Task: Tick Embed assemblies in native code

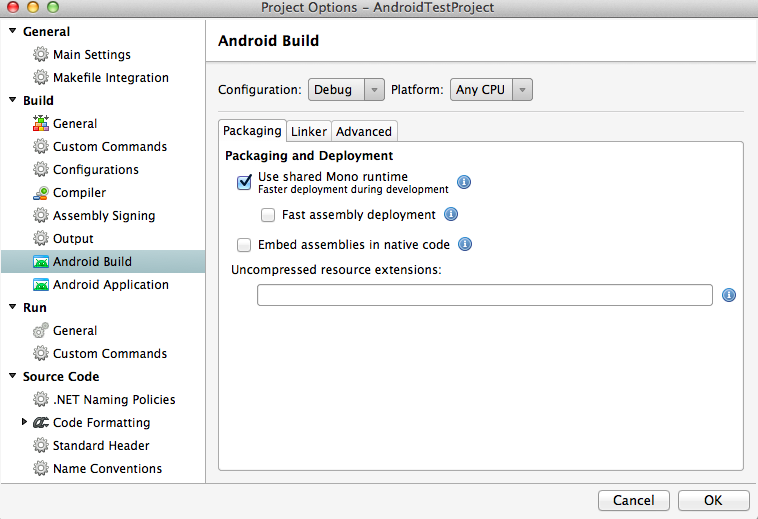Action: [x=244, y=245]
